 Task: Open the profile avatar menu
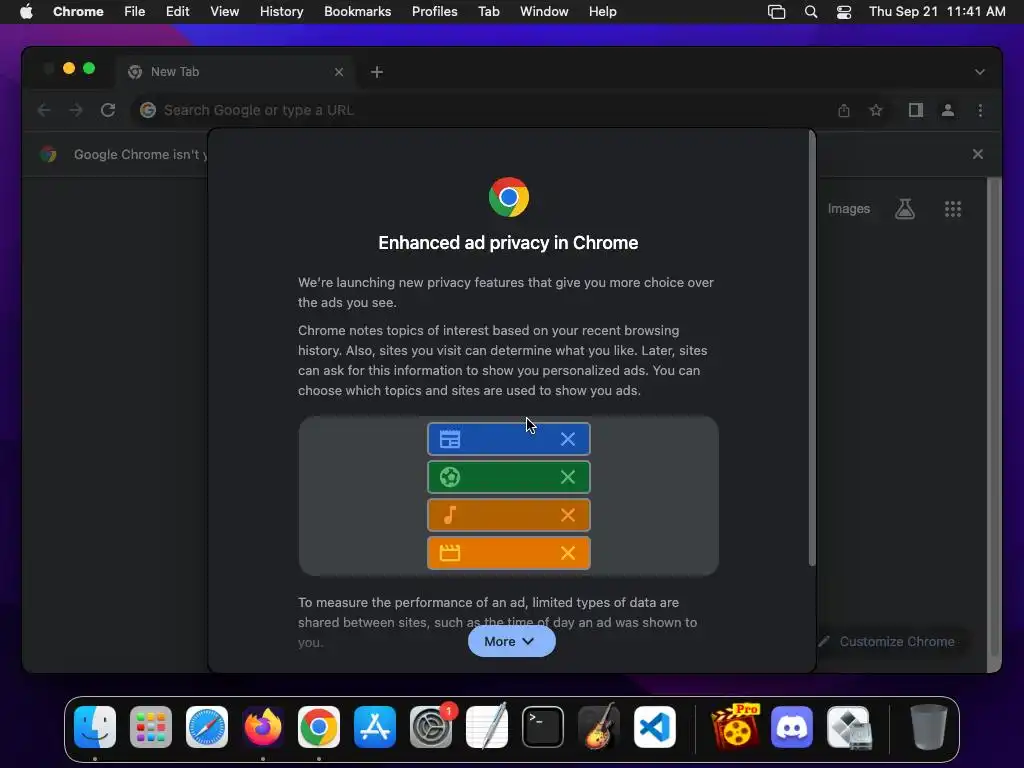[948, 110]
